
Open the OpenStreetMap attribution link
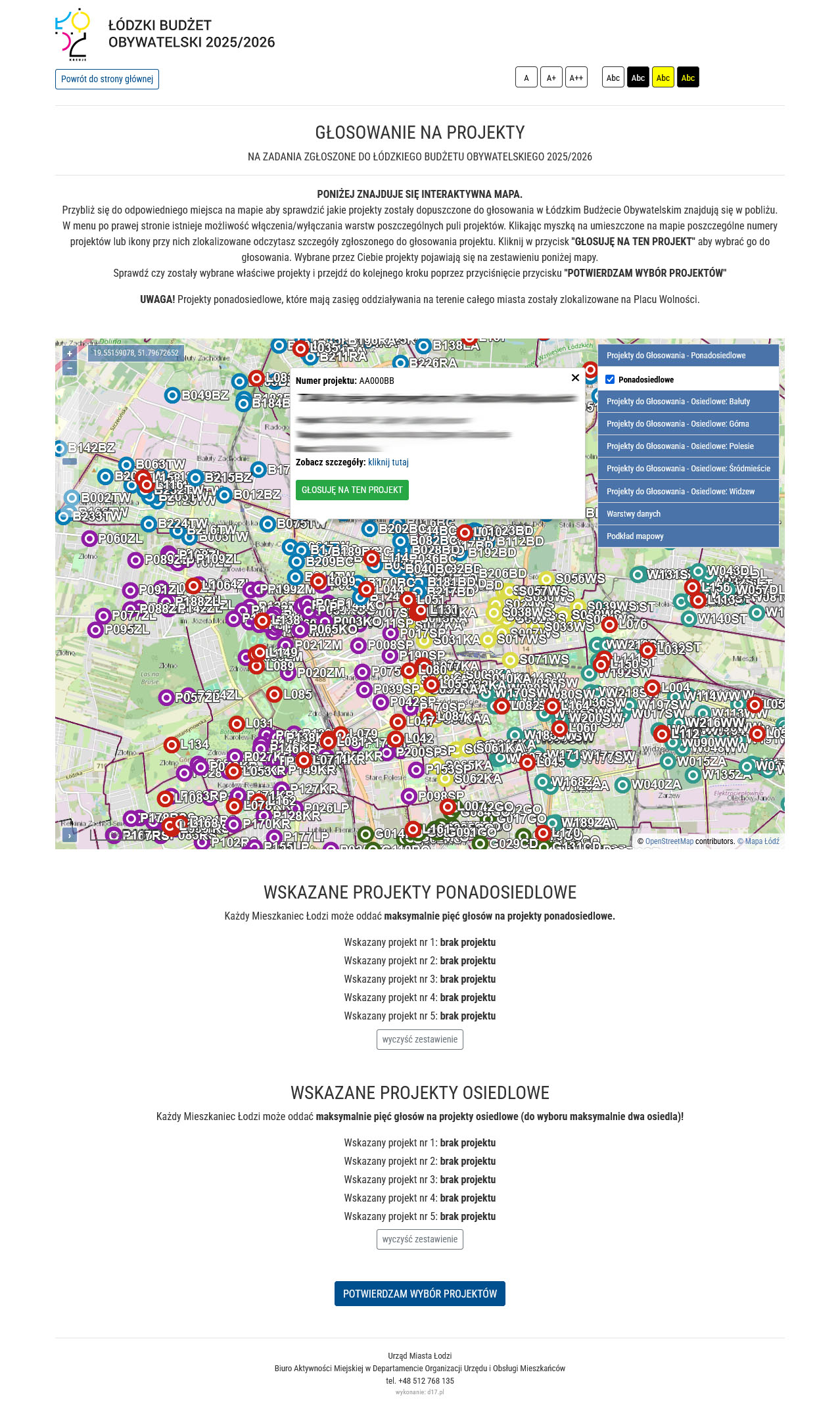(668, 841)
